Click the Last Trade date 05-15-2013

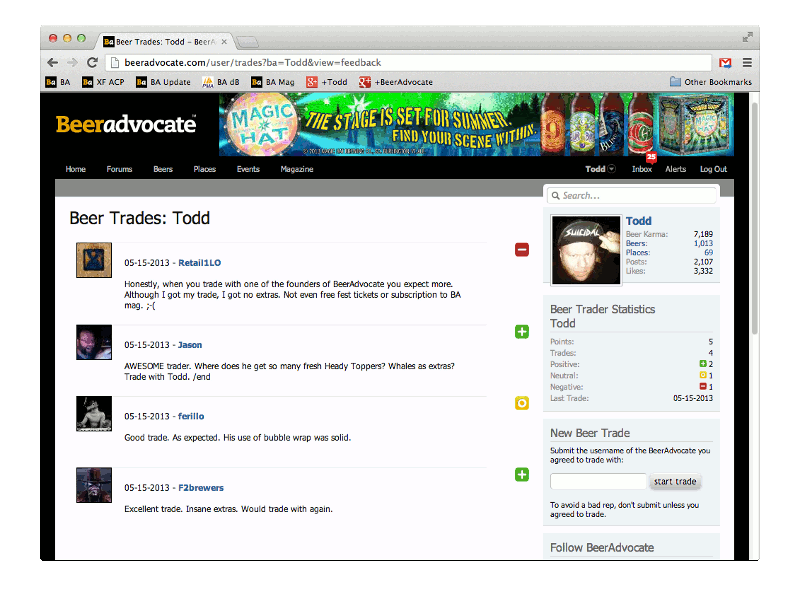(x=693, y=398)
